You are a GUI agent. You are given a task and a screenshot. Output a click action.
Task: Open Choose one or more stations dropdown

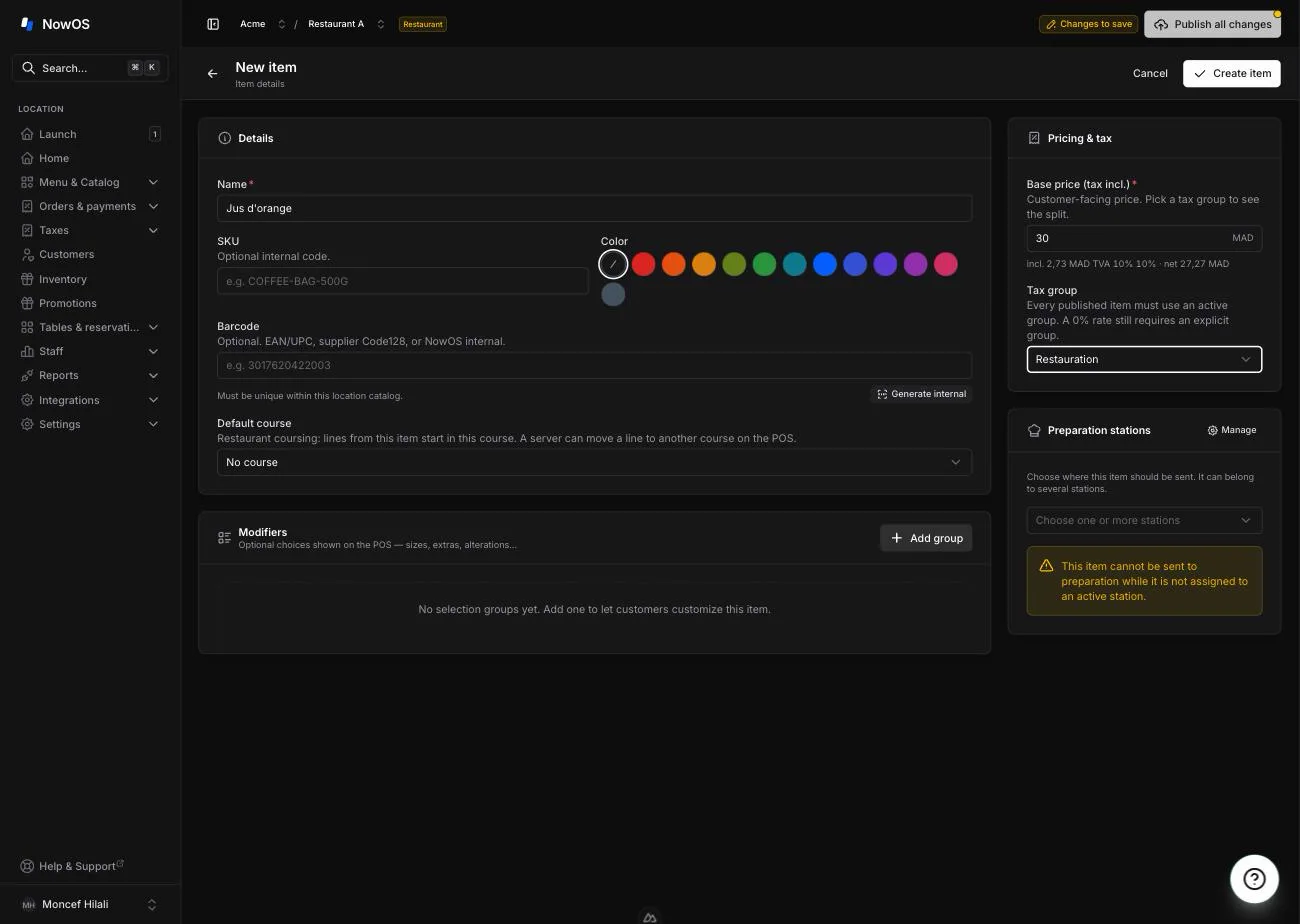(x=1144, y=520)
